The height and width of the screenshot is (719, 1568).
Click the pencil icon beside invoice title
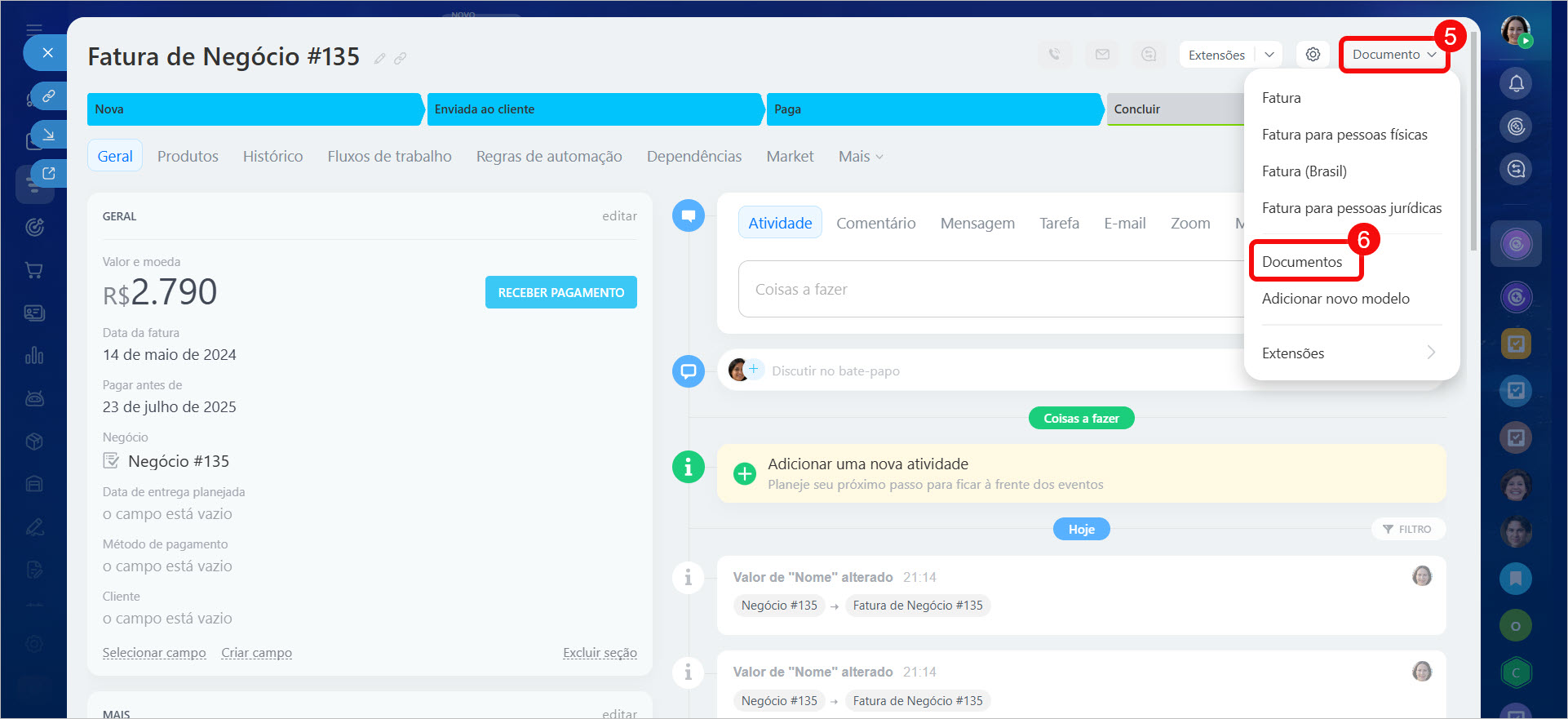379,59
